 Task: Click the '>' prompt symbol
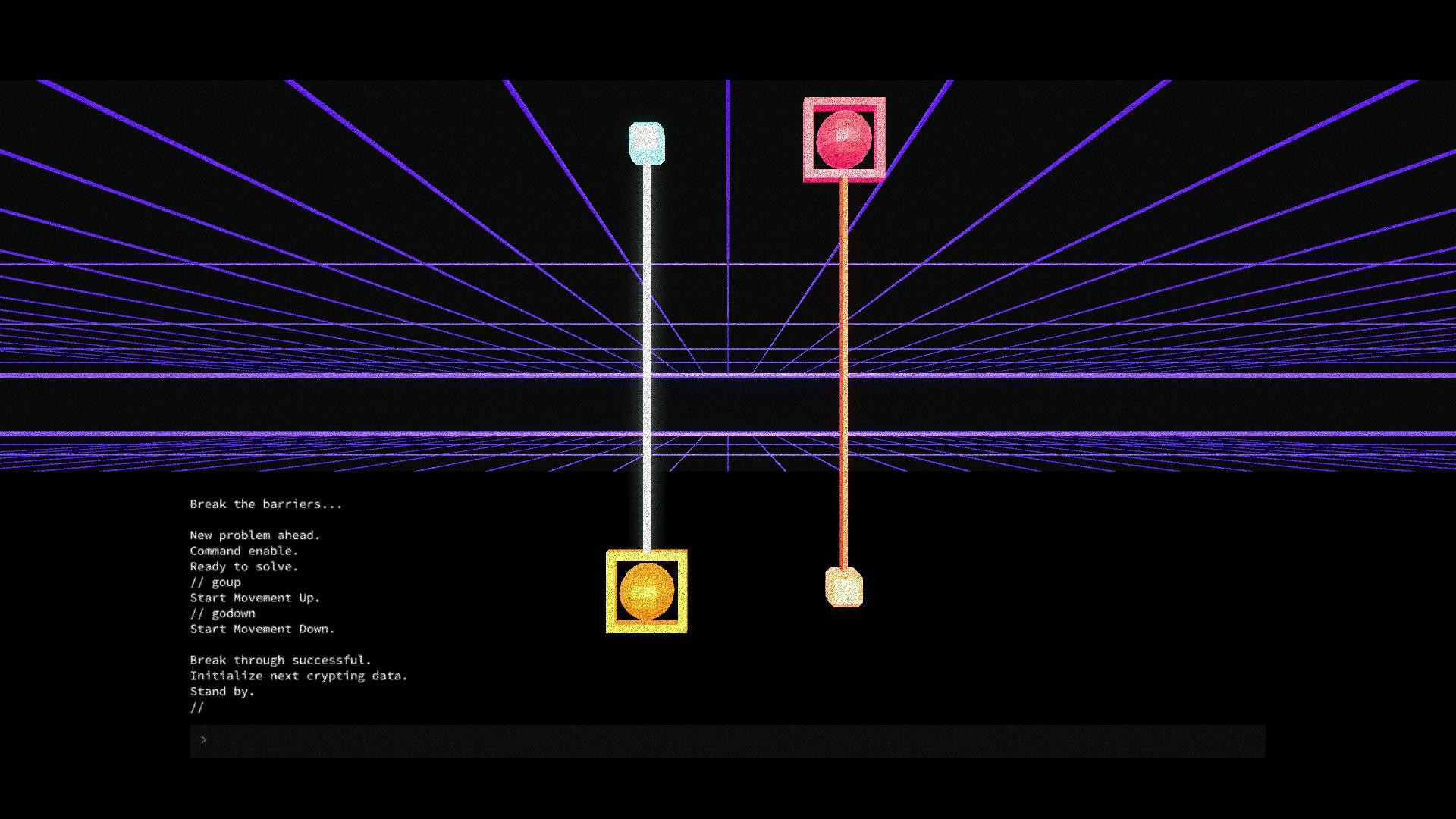[x=203, y=740]
